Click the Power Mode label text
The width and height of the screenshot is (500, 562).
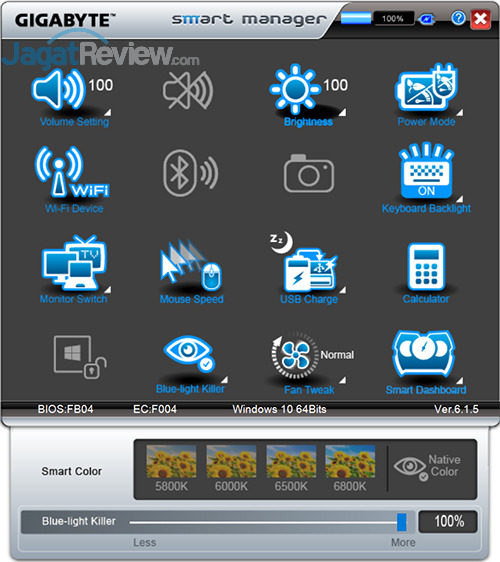(x=426, y=122)
